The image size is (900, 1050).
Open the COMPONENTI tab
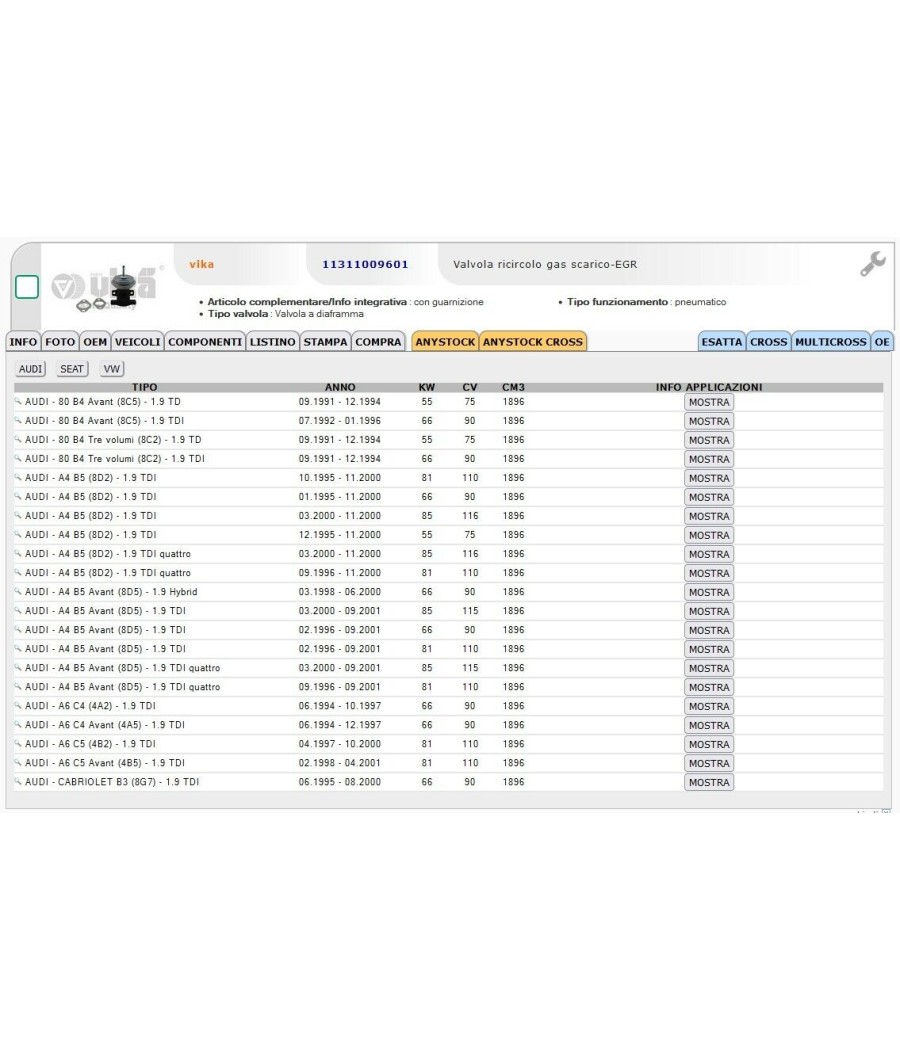point(205,342)
